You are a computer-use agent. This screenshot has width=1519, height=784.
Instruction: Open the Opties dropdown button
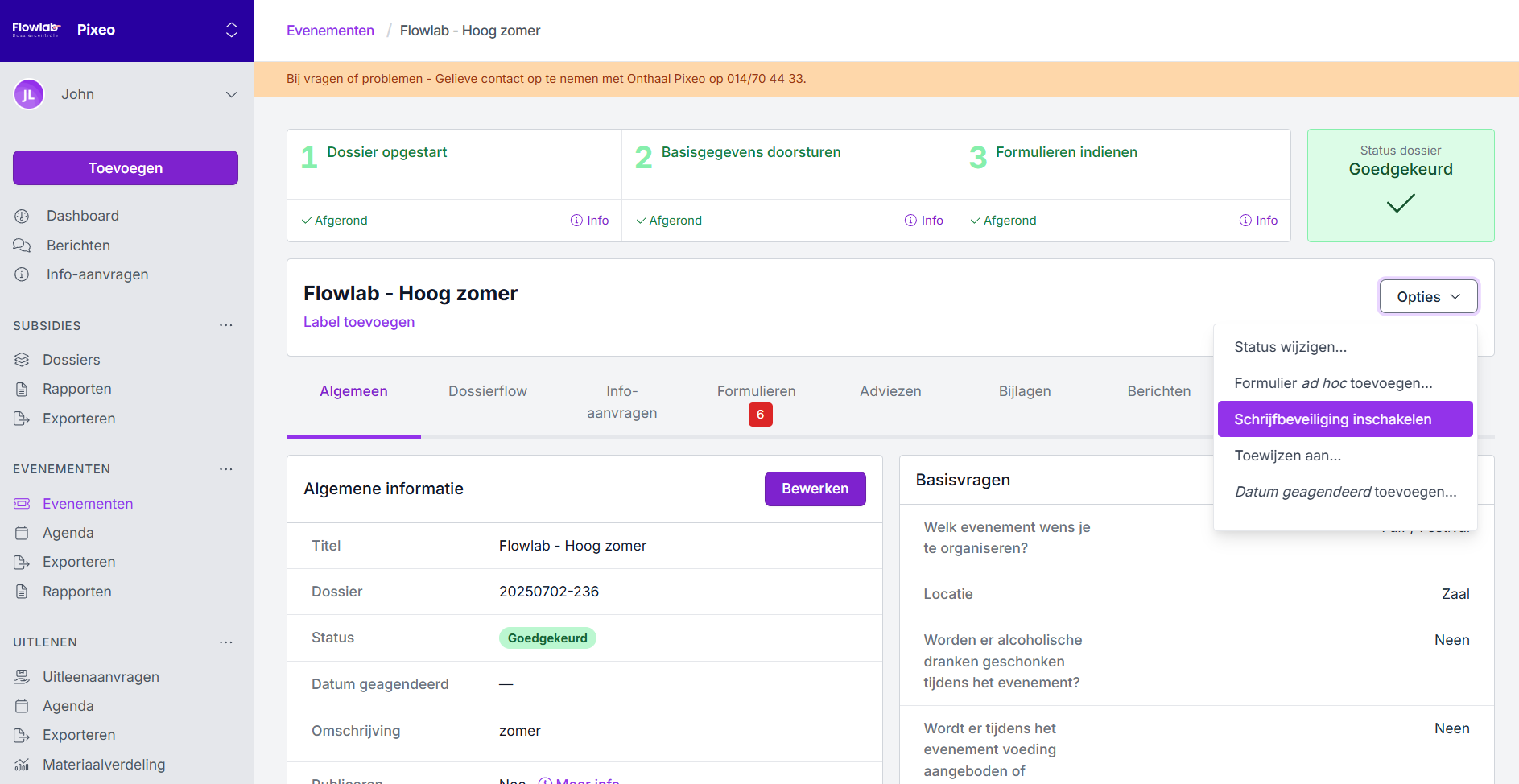pyautogui.click(x=1428, y=296)
